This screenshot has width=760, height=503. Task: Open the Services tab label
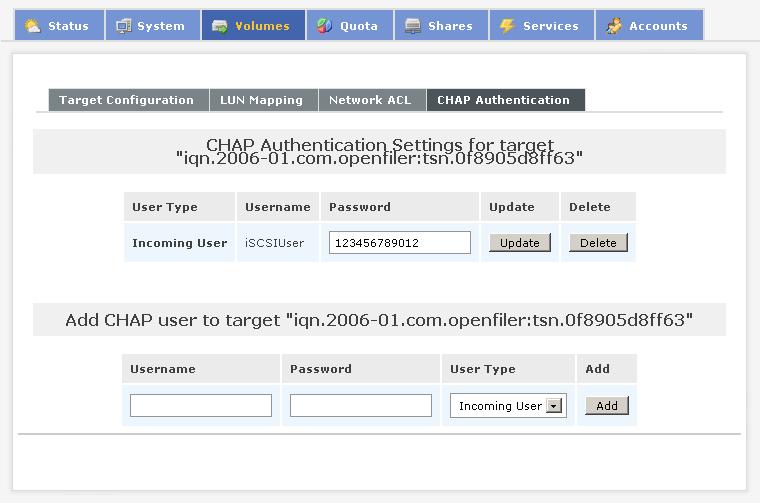550,26
